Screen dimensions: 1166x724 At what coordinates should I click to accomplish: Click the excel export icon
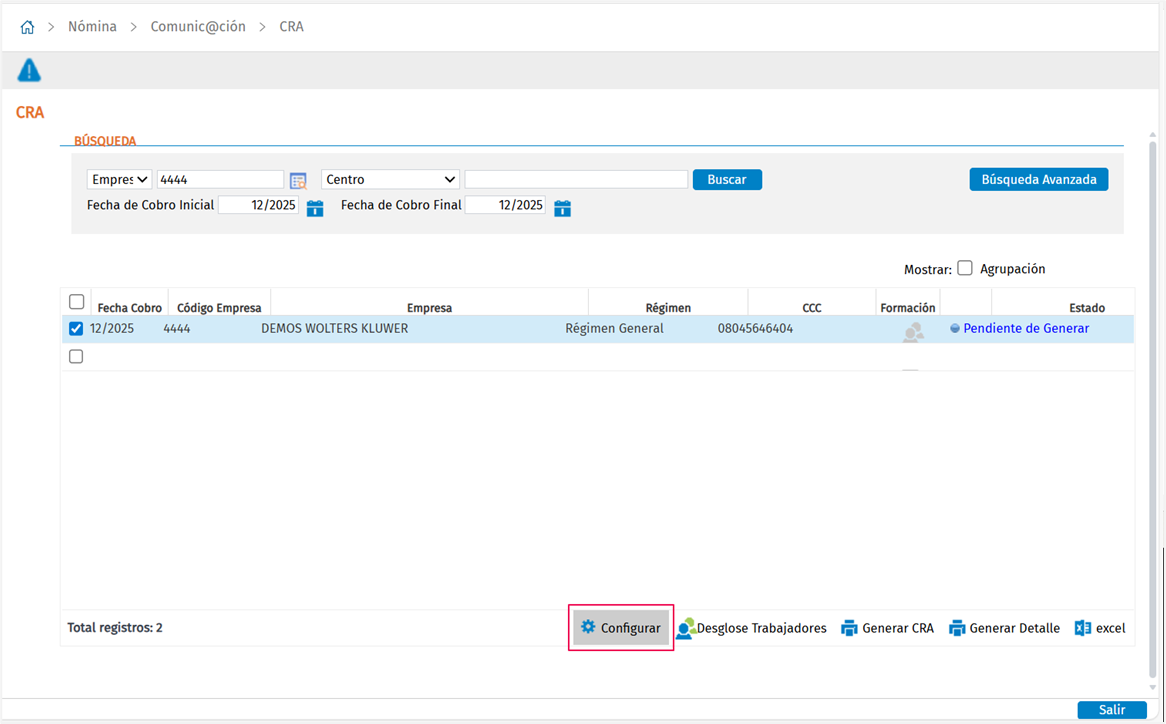click(1083, 628)
